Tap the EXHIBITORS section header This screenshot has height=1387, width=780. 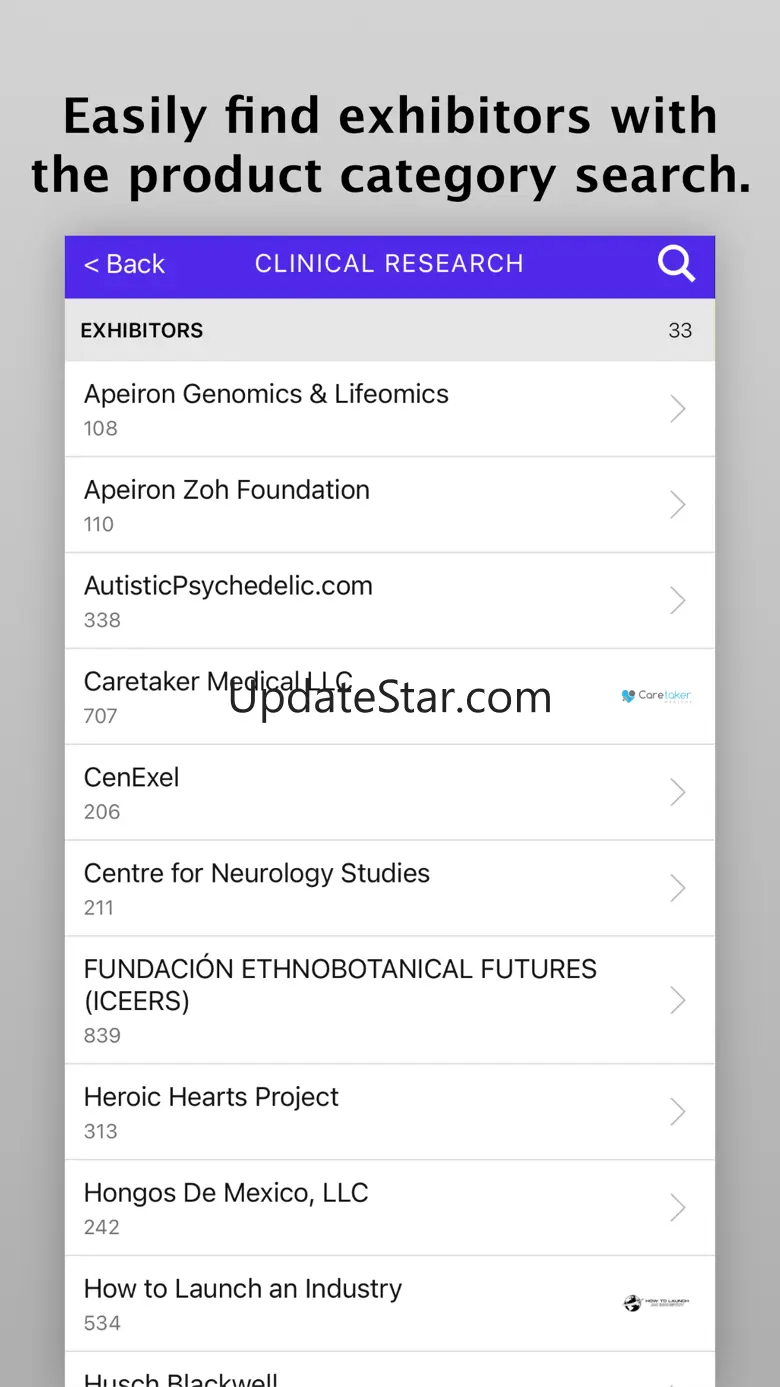[x=142, y=330]
